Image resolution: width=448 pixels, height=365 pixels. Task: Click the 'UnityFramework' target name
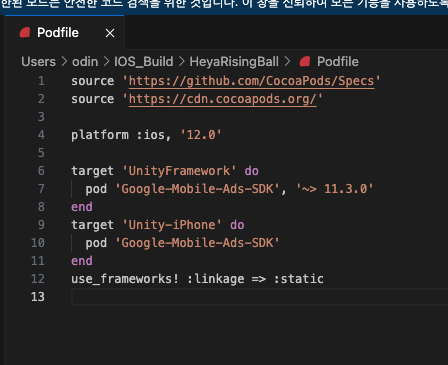(179, 171)
